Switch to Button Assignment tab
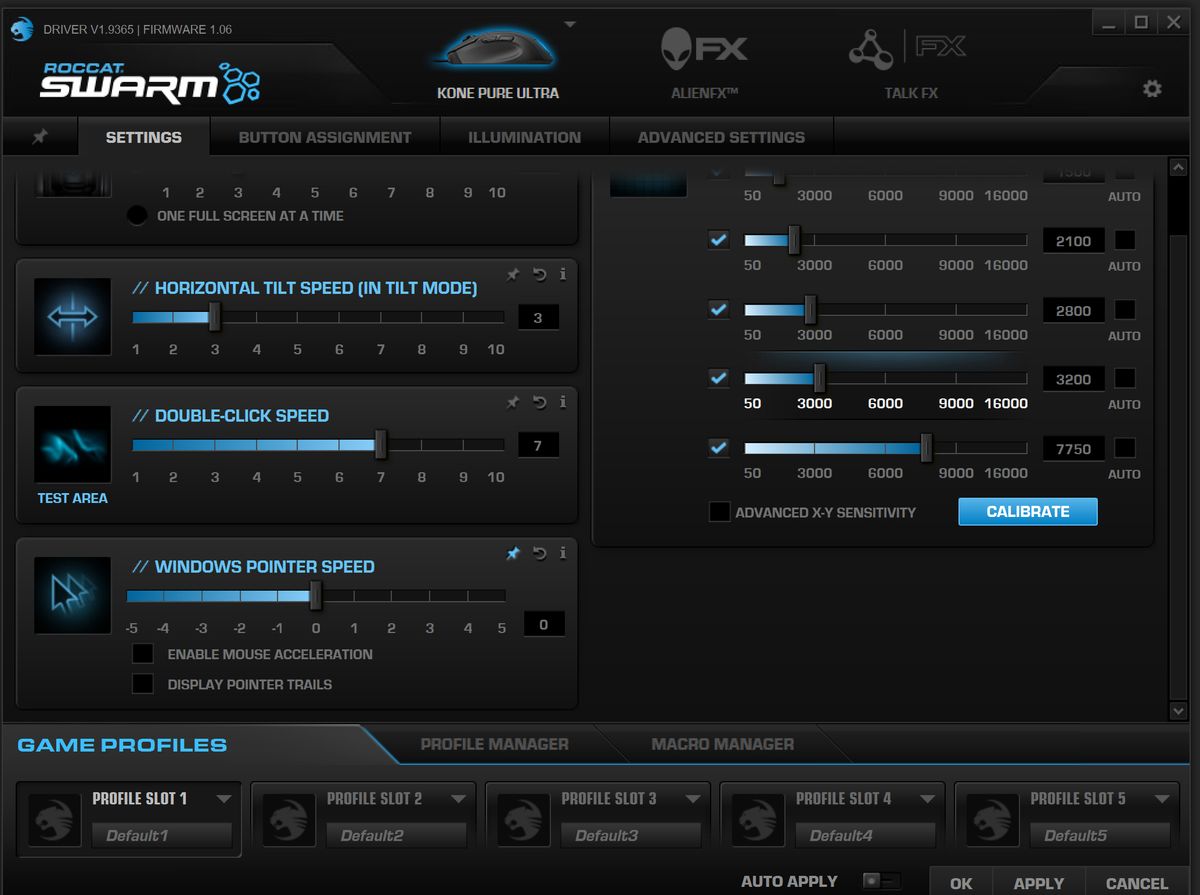Viewport: 1200px width, 895px height. point(325,137)
